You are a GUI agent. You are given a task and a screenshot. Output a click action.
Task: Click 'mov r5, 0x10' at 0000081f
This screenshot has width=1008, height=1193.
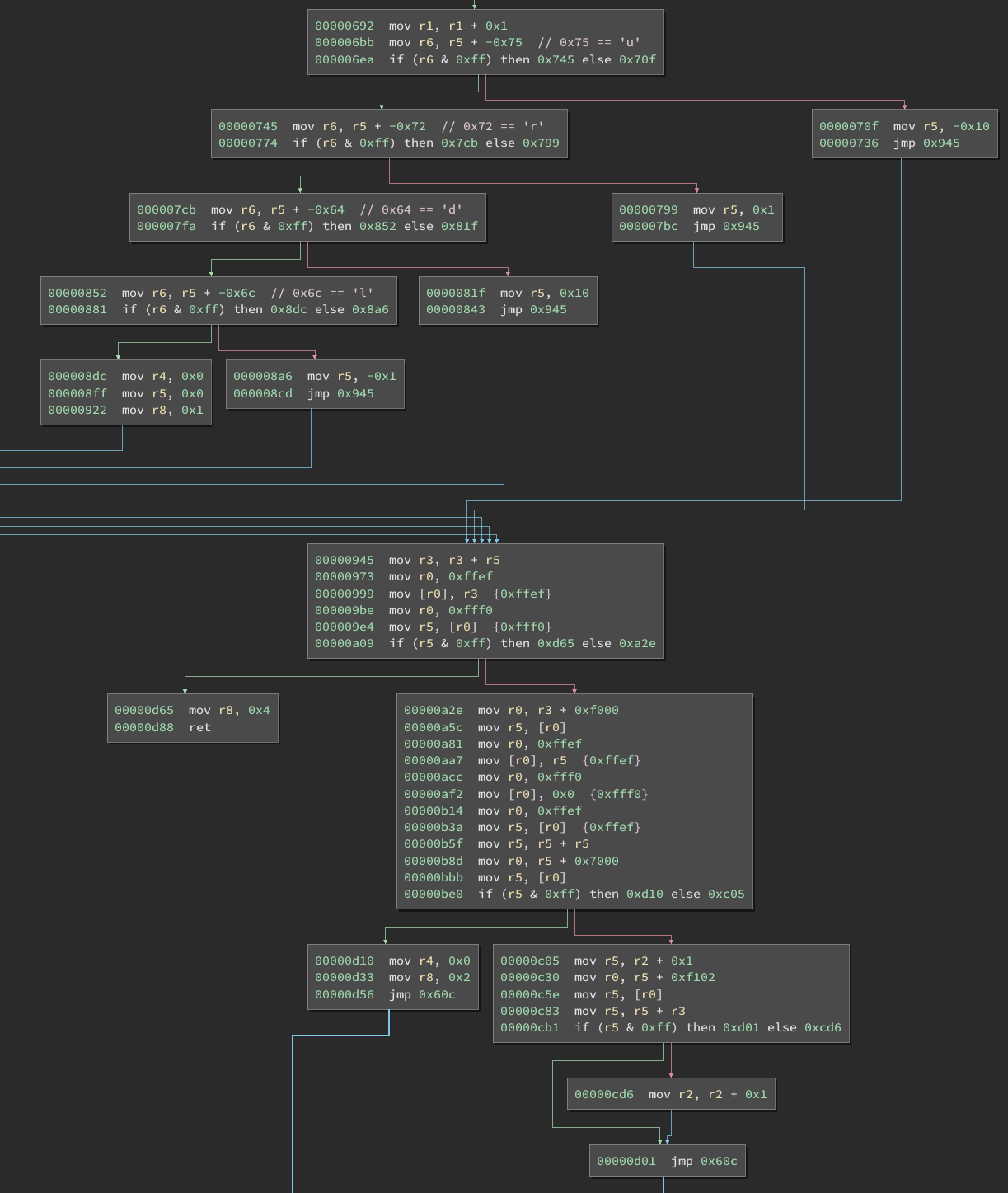[x=545, y=293]
